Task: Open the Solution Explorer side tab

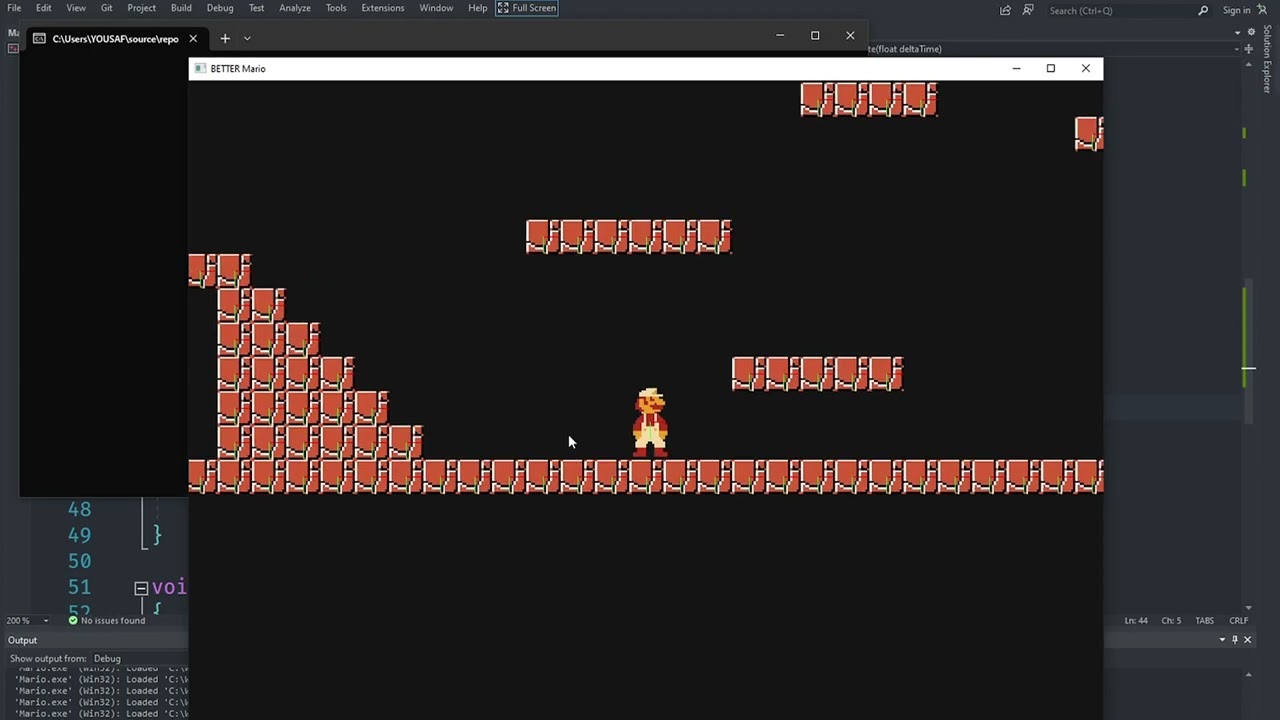Action: [1268, 60]
